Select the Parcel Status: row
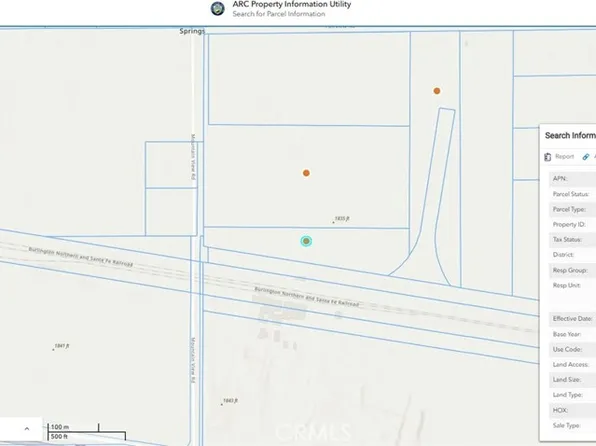 click(572, 194)
